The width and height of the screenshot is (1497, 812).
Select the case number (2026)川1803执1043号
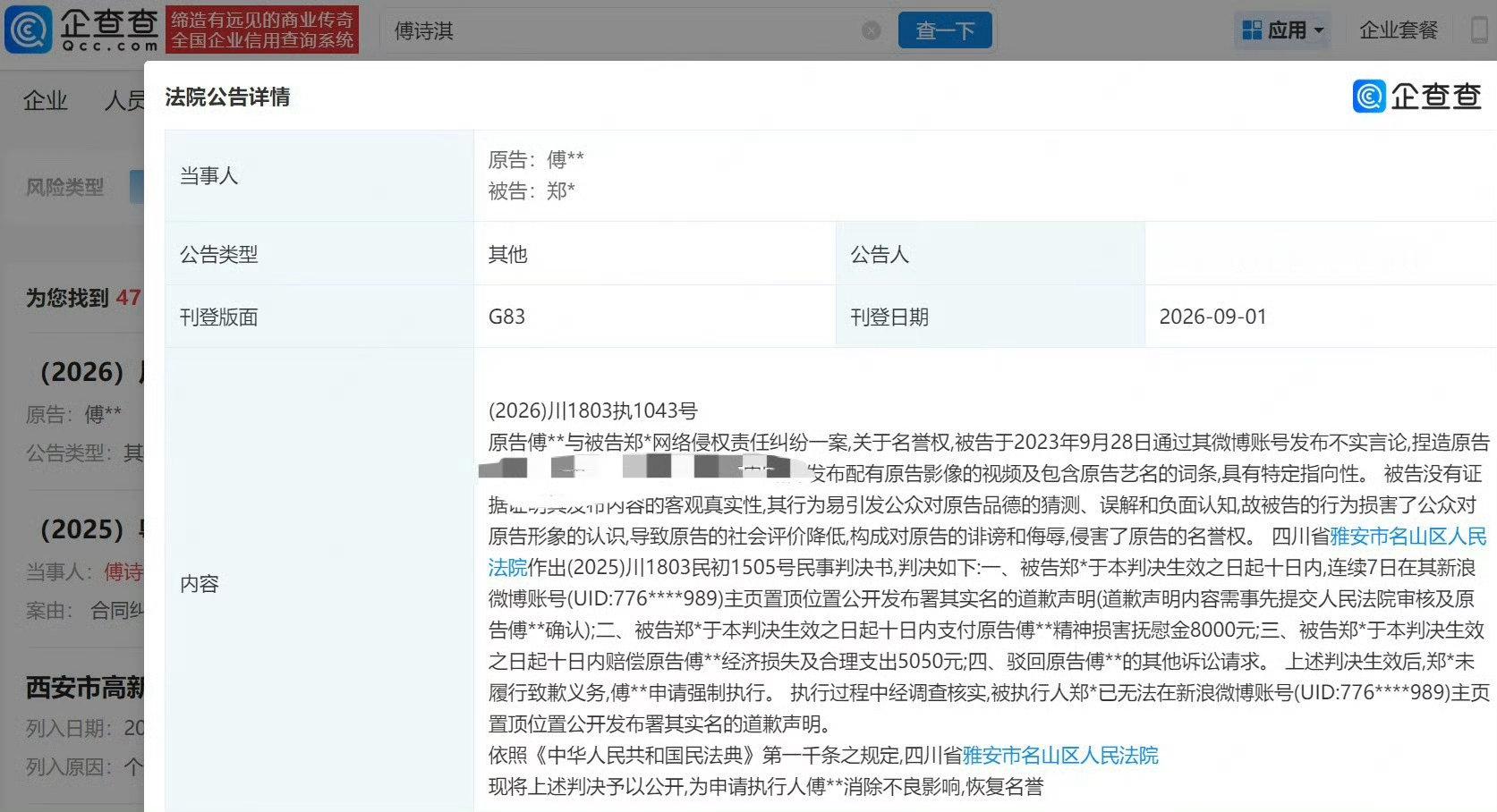pyautogui.click(x=593, y=411)
